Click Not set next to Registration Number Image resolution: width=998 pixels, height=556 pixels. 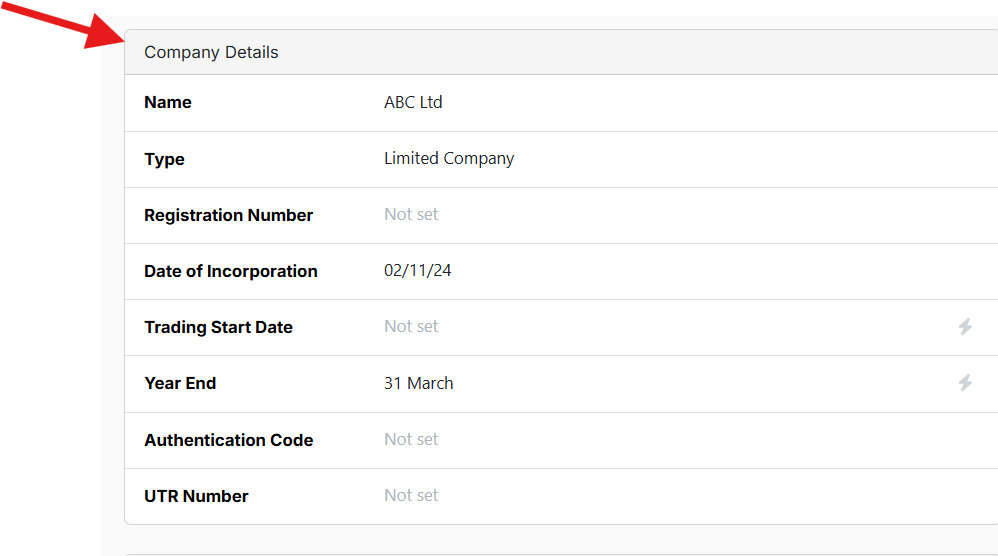point(411,214)
